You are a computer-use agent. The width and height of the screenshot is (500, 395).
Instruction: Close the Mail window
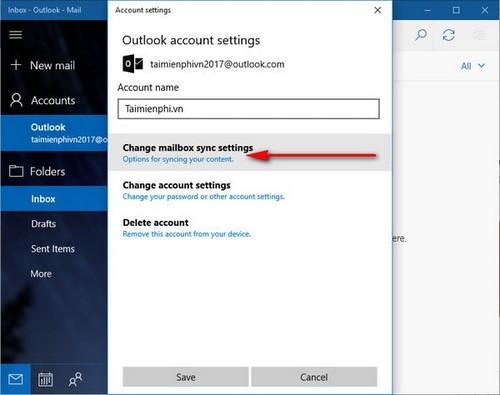485,10
